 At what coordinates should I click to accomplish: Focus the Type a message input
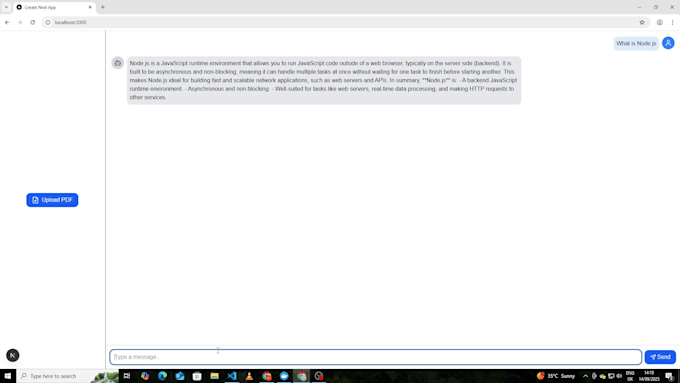[x=376, y=357]
